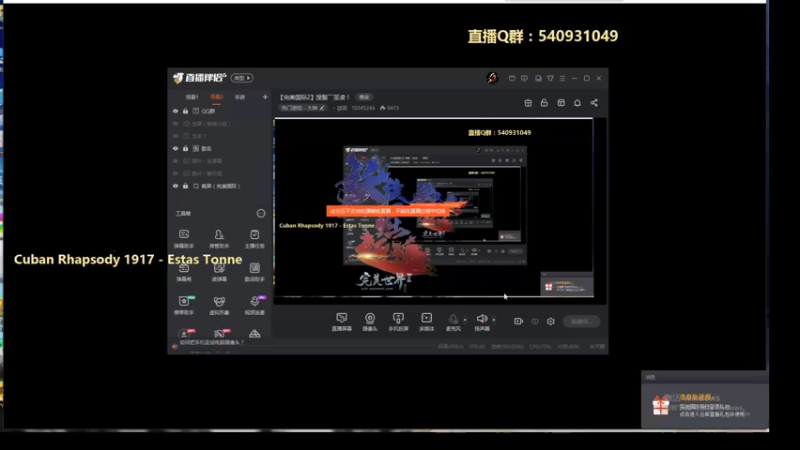
Task: Click the room number 10345244
Action: (363, 108)
